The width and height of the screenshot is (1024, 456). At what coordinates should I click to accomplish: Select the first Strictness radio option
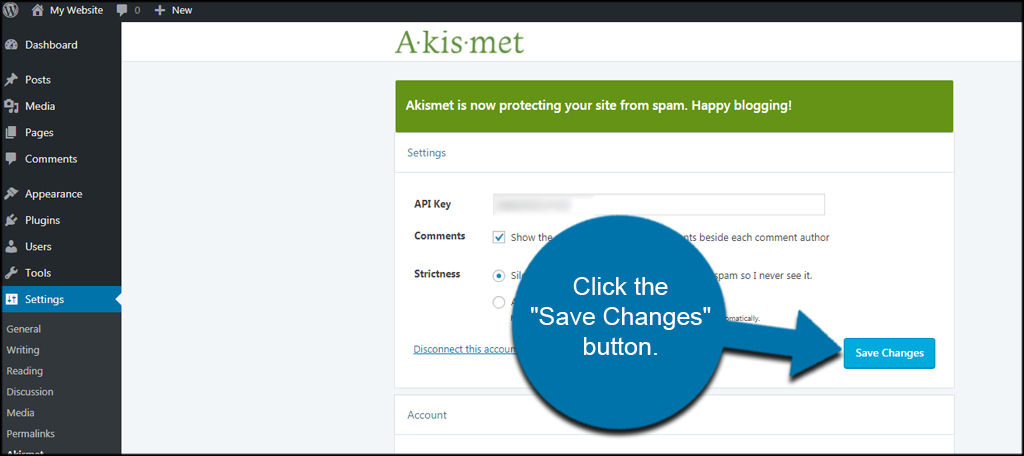499,276
